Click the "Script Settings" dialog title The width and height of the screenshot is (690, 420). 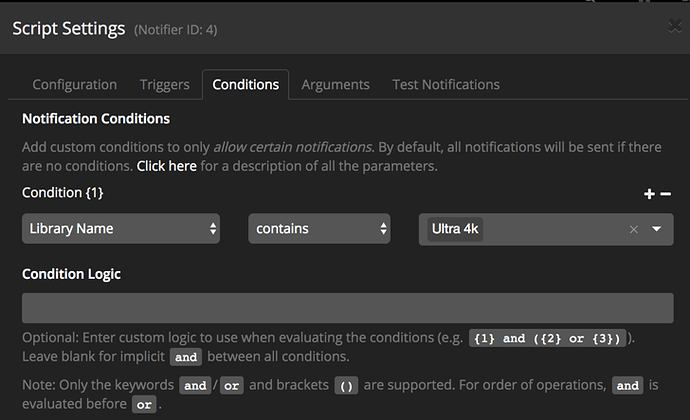(68, 29)
